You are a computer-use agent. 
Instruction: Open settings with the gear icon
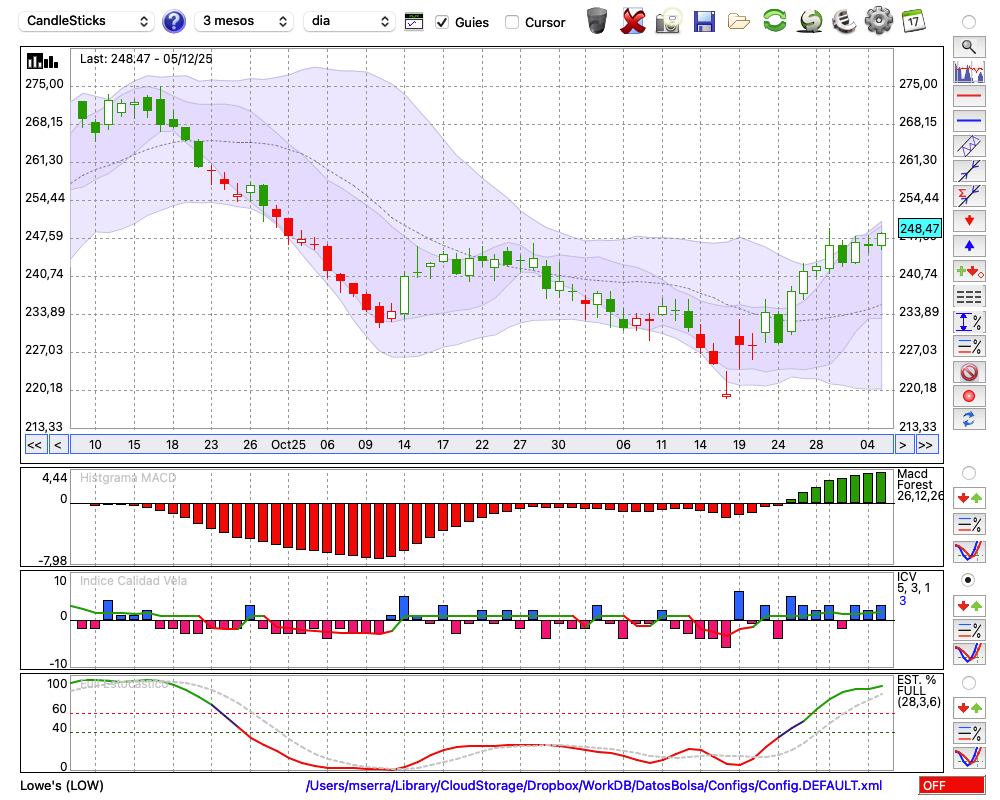pos(879,21)
